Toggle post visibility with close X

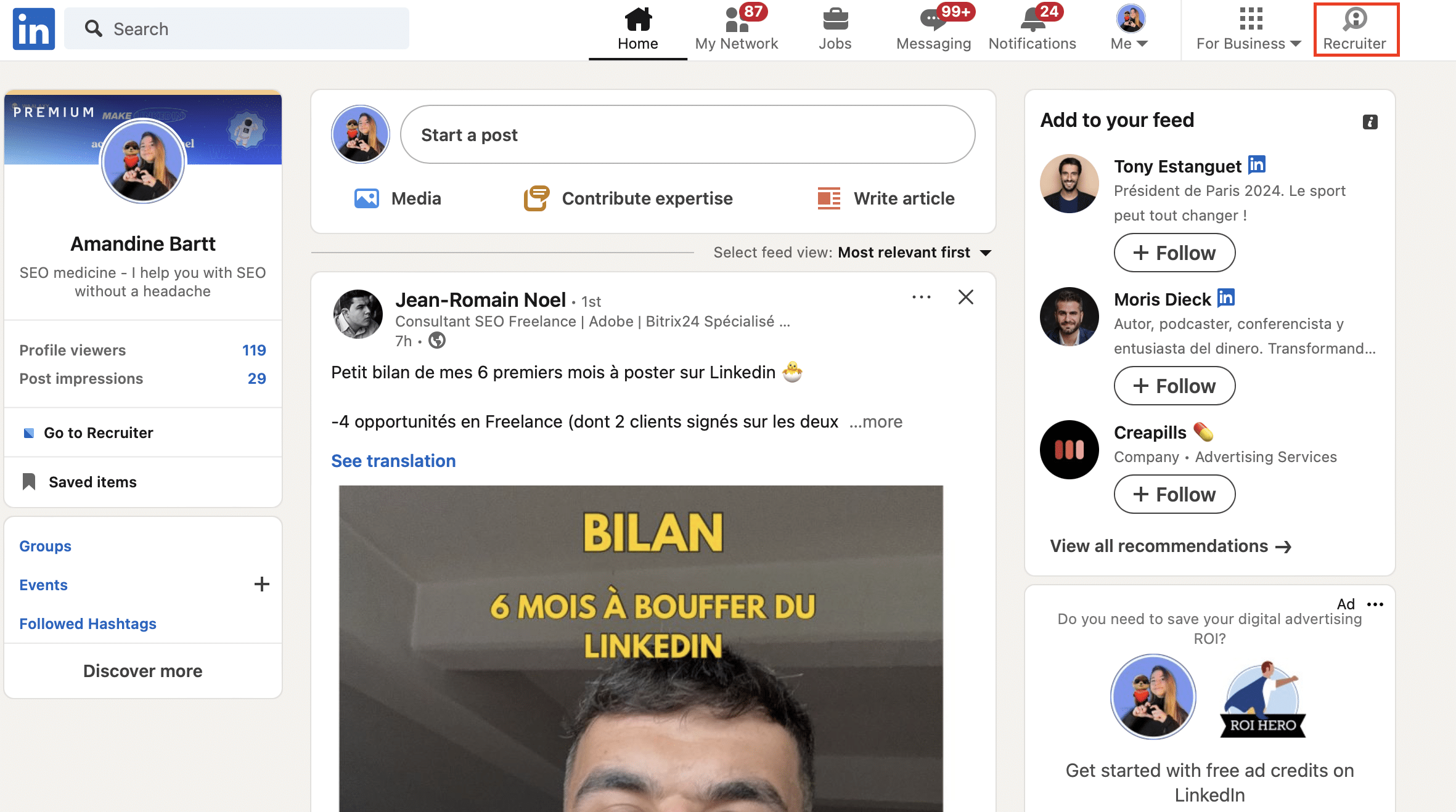(x=965, y=297)
